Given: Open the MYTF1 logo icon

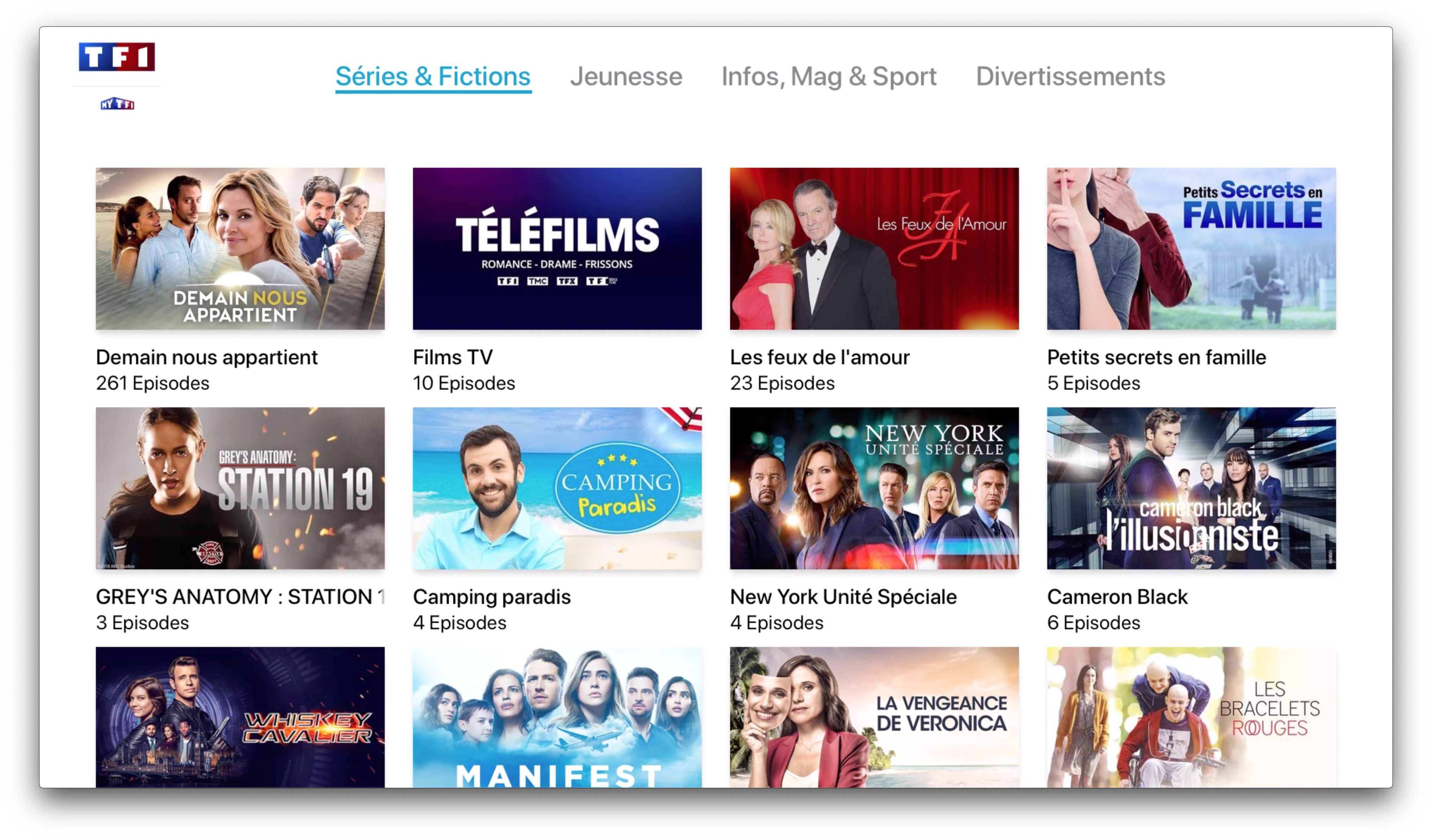Looking at the screenshot, I should pyautogui.click(x=117, y=104).
